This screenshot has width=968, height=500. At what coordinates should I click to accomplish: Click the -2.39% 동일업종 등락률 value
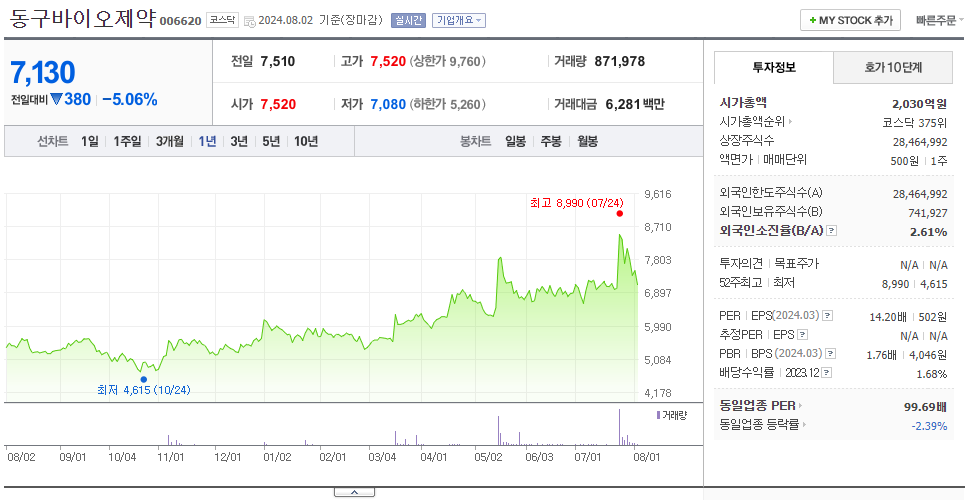point(929,425)
